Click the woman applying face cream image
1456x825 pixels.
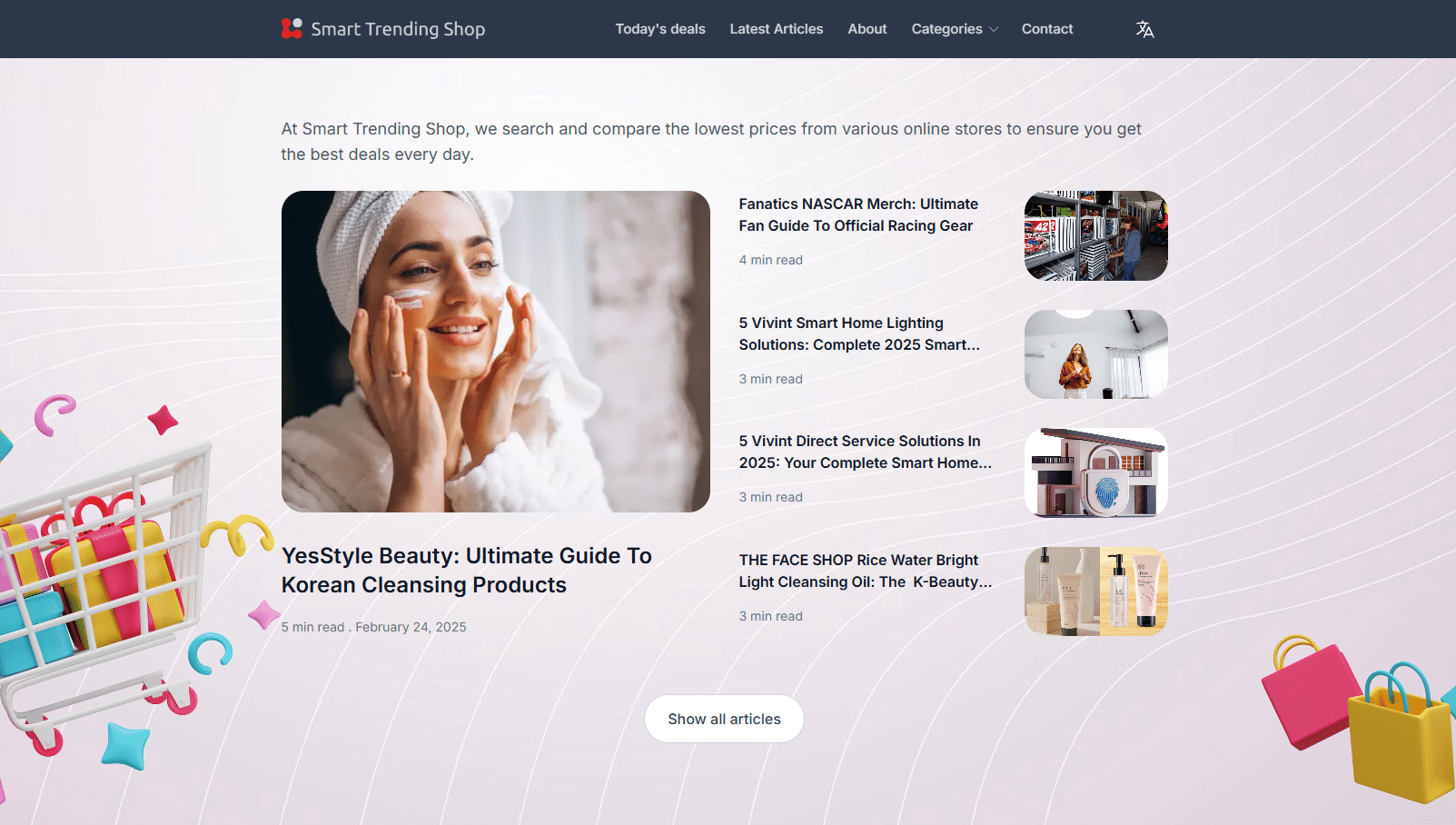point(495,351)
